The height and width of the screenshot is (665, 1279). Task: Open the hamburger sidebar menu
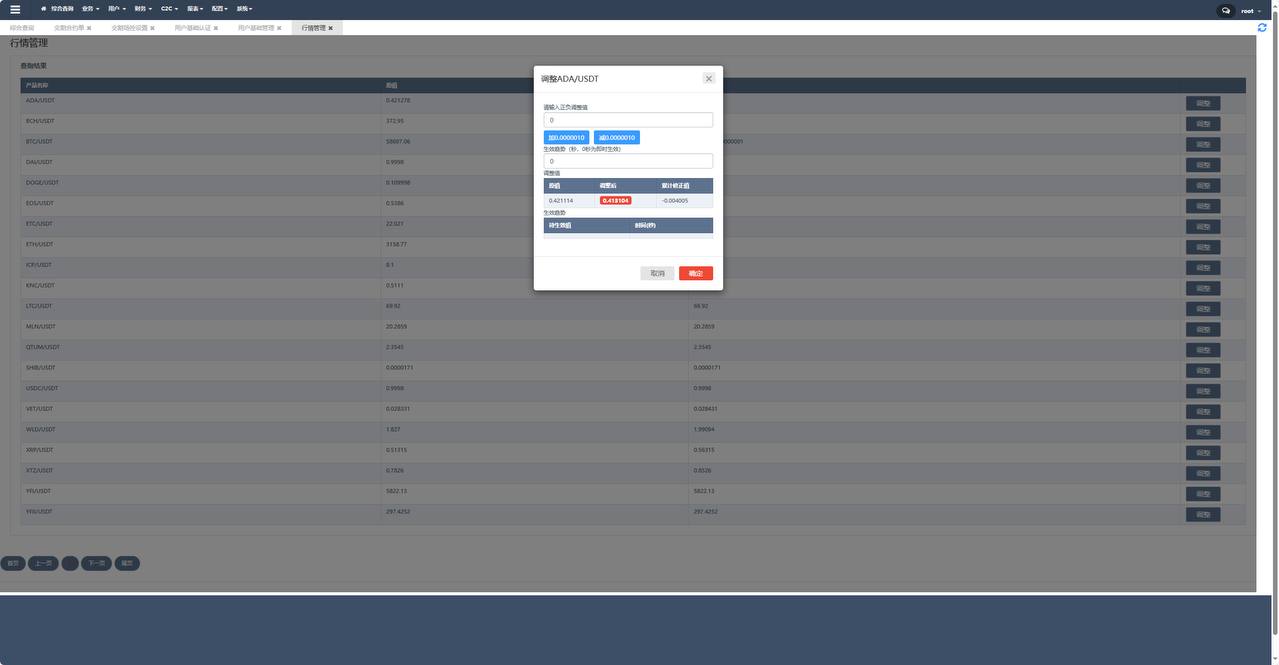(x=15, y=9)
